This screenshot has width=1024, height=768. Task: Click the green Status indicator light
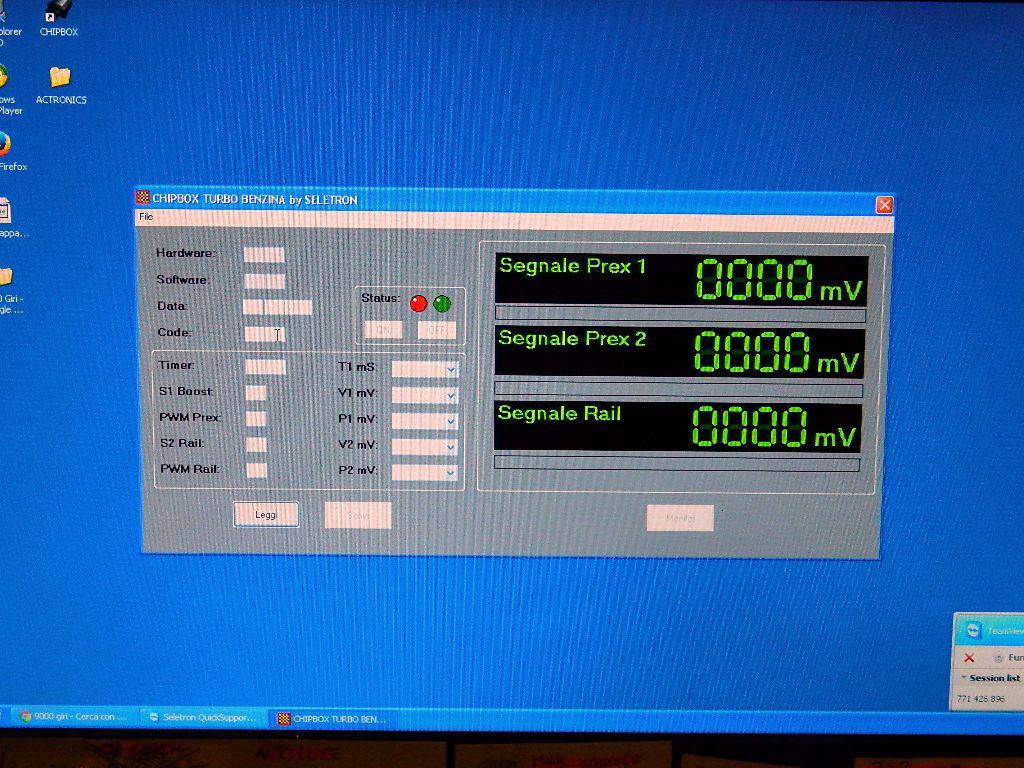442,303
